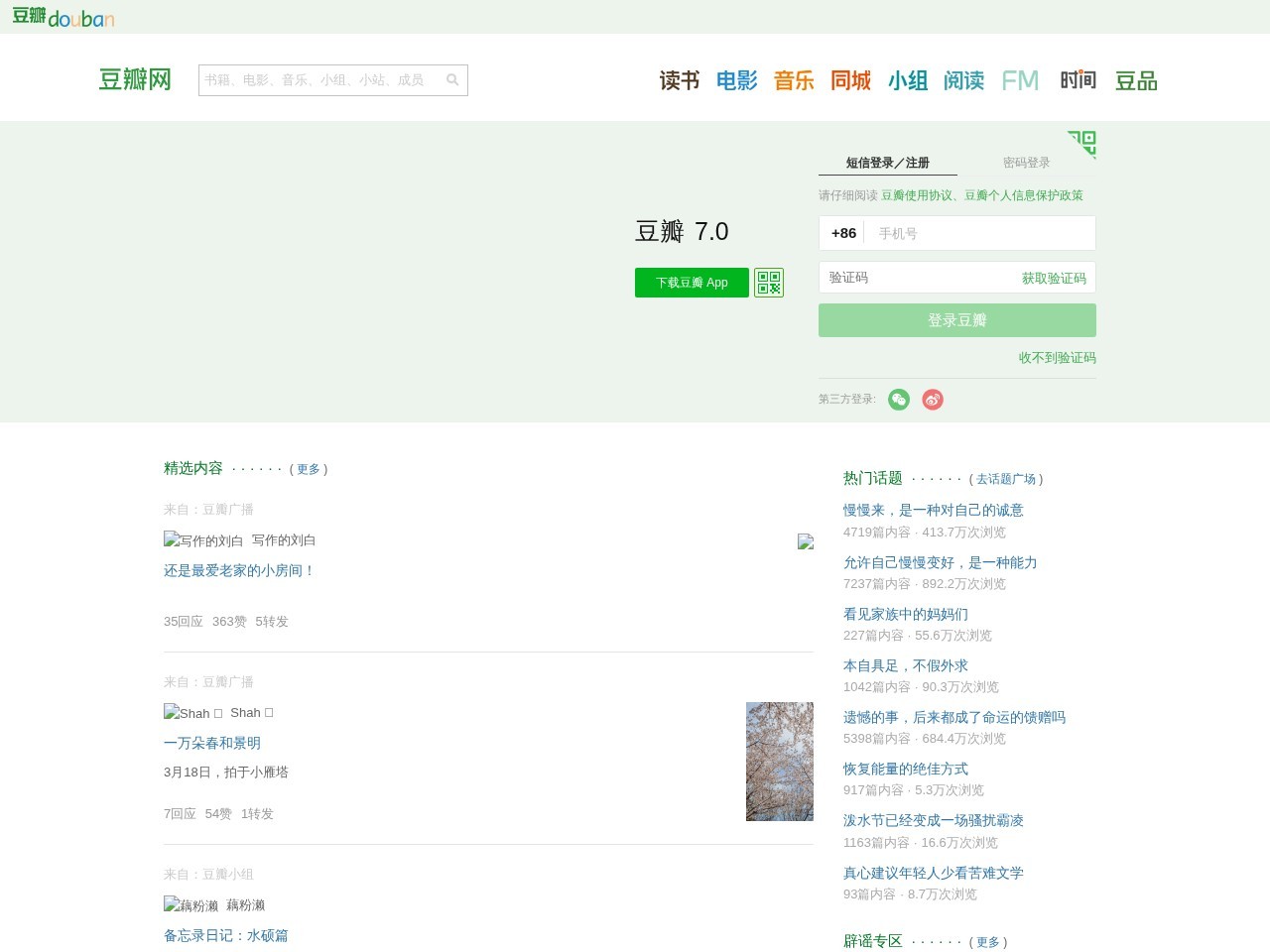Viewport: 1270px width, 952px height.
Task: Open 去话题广场 link
Action: click(x=1006, y=479)
